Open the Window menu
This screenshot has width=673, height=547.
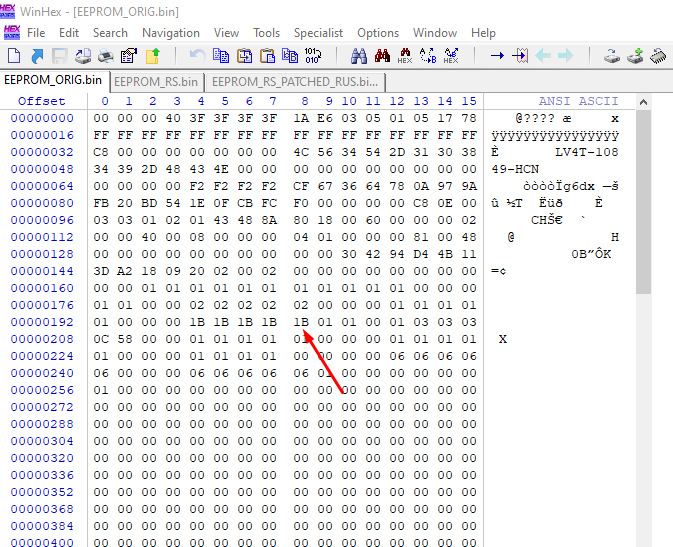click(435, 33)
